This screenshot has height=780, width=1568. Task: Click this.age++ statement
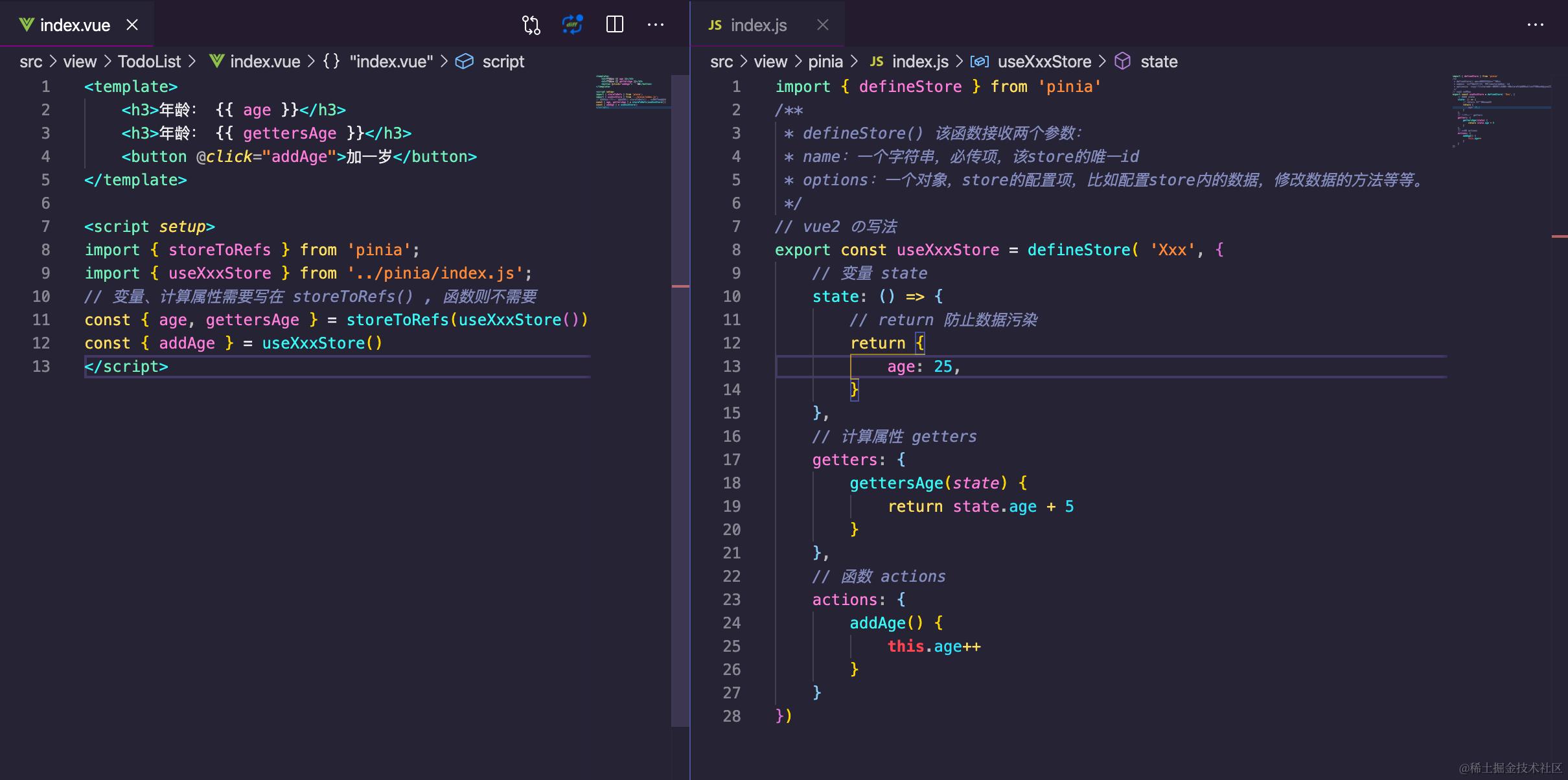point(934,646)
